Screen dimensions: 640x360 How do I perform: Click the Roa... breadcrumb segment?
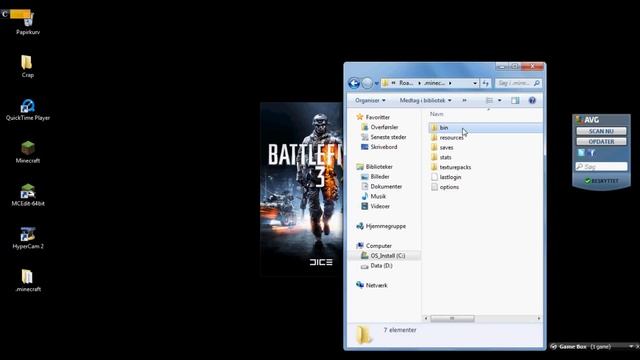[406, 83]
